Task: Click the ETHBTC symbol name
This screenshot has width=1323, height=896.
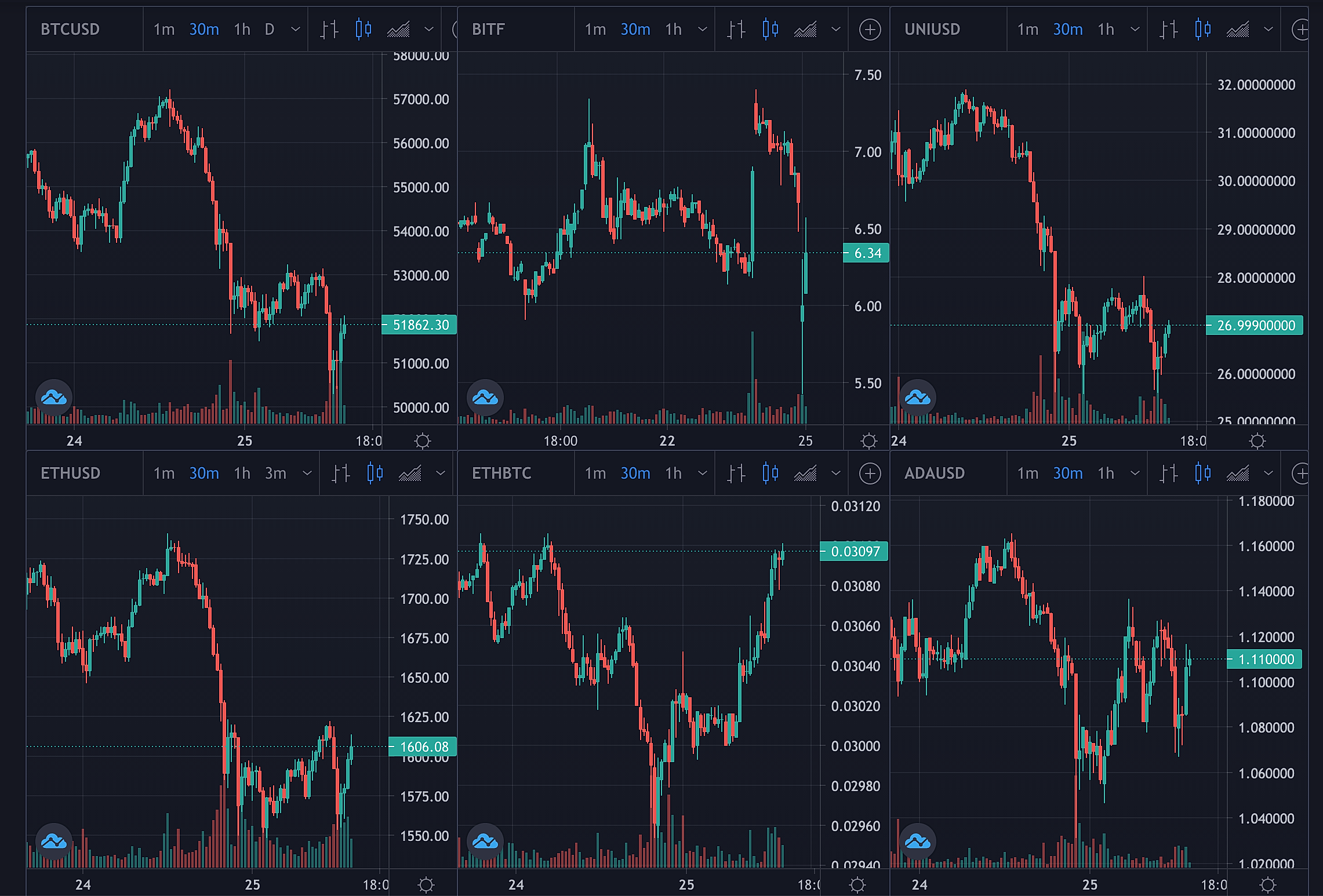Action: tap(501, 474)
